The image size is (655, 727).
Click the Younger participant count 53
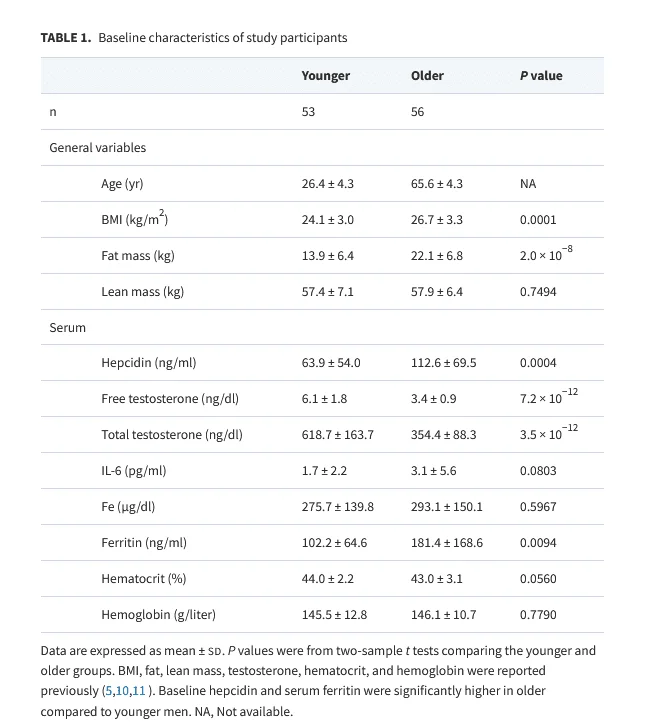[x=308, y=112]
